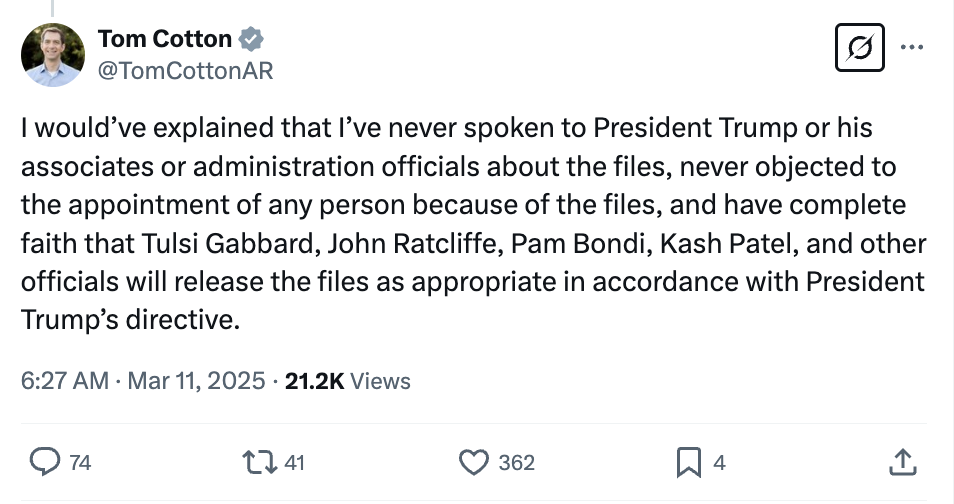This screenshot has width=954, height=504.
Task: Click the 6:27 AM timestamp
Action: coord(63,381)
